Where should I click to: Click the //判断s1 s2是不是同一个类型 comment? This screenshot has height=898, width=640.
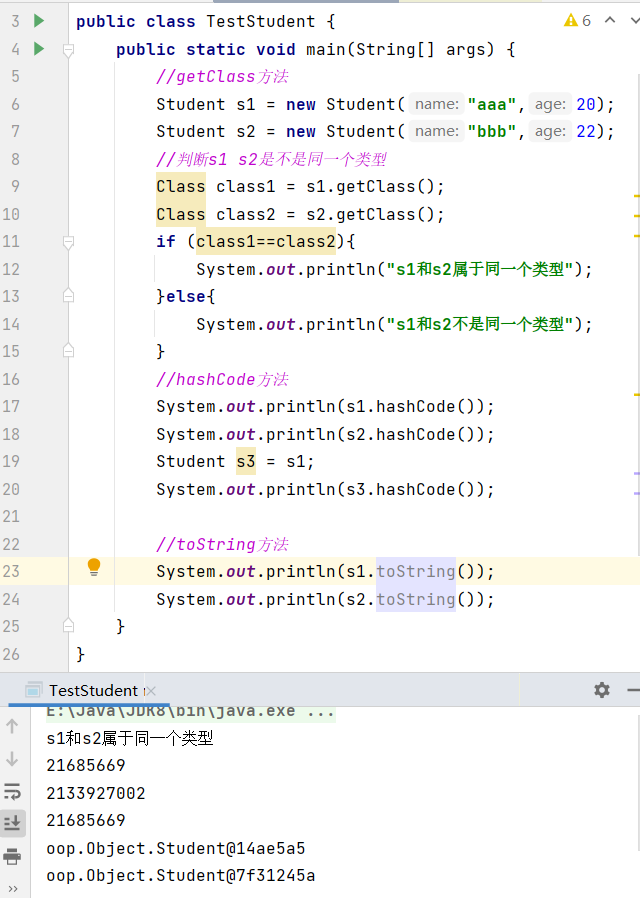(271, 159)
